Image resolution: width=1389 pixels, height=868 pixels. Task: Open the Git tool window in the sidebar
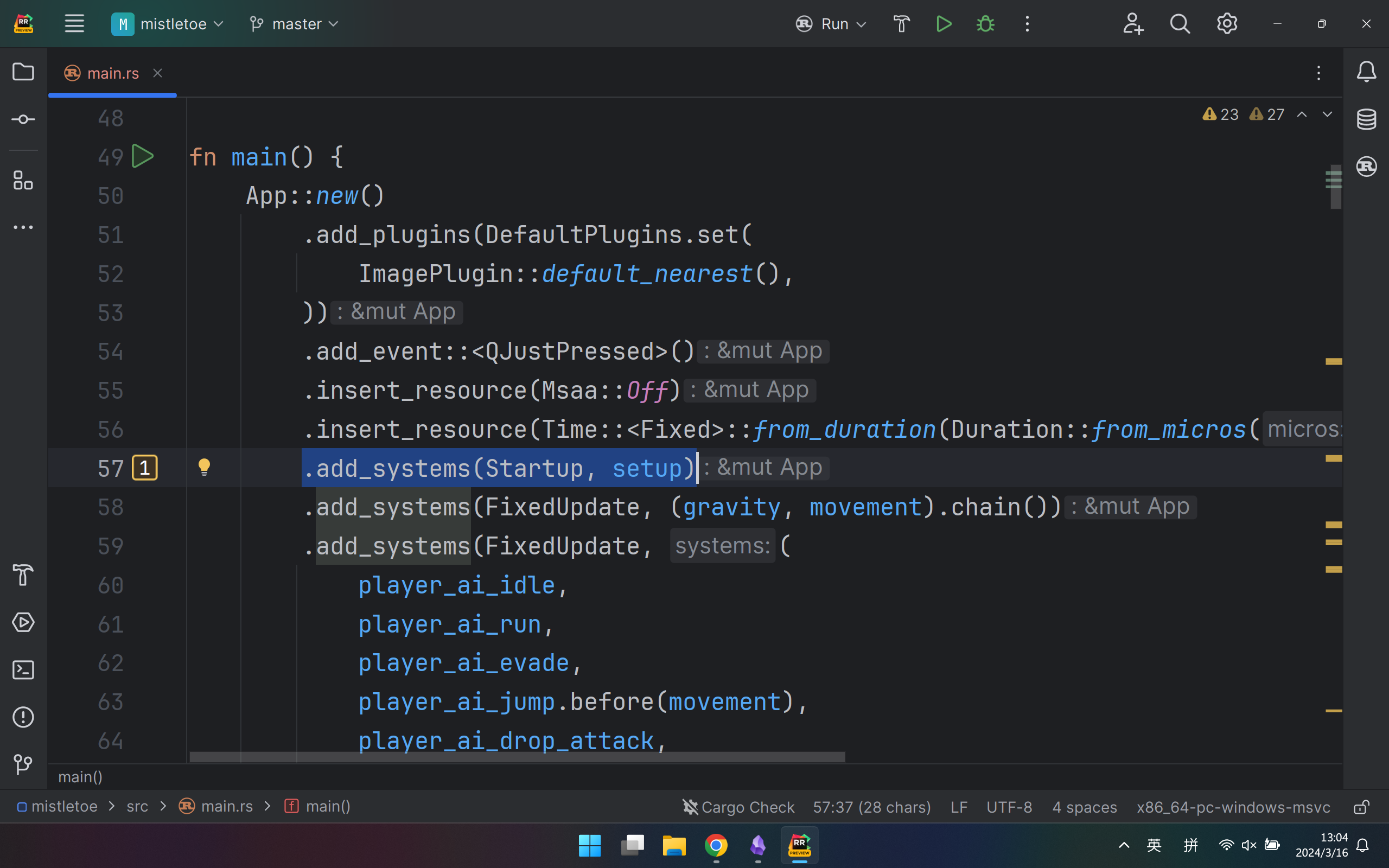pos(23,765)
